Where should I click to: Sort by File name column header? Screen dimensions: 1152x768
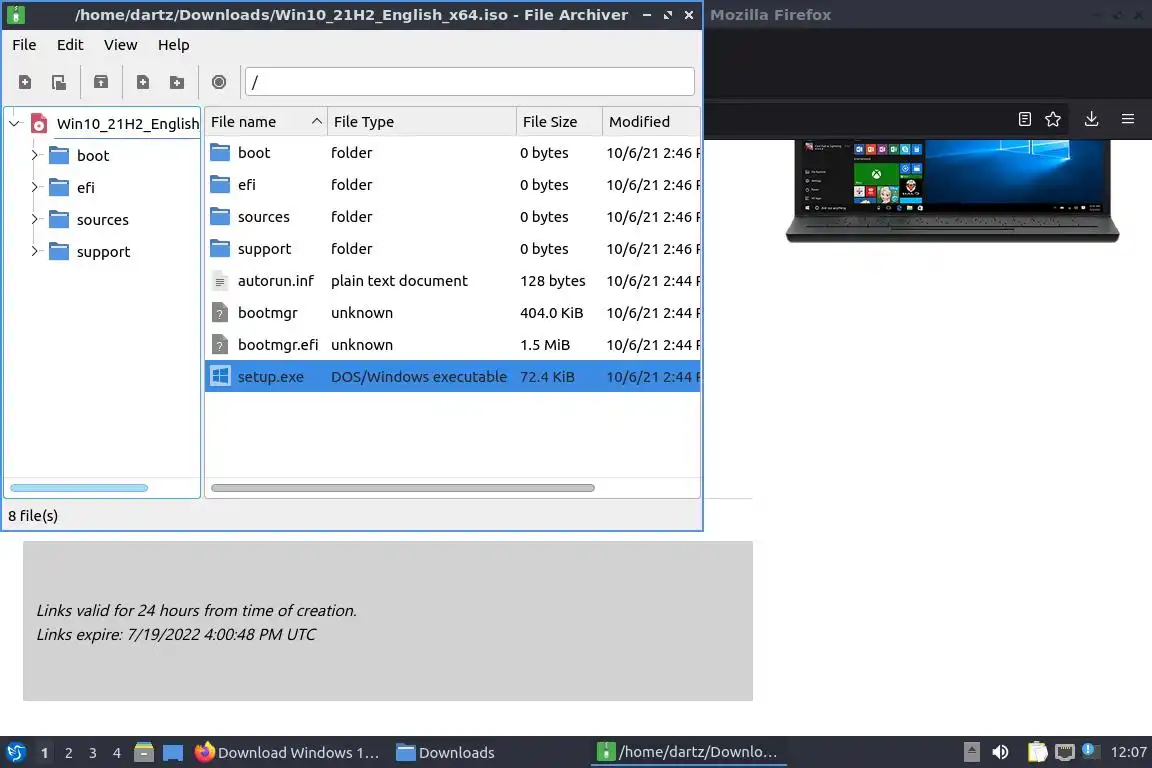(265, 121)
